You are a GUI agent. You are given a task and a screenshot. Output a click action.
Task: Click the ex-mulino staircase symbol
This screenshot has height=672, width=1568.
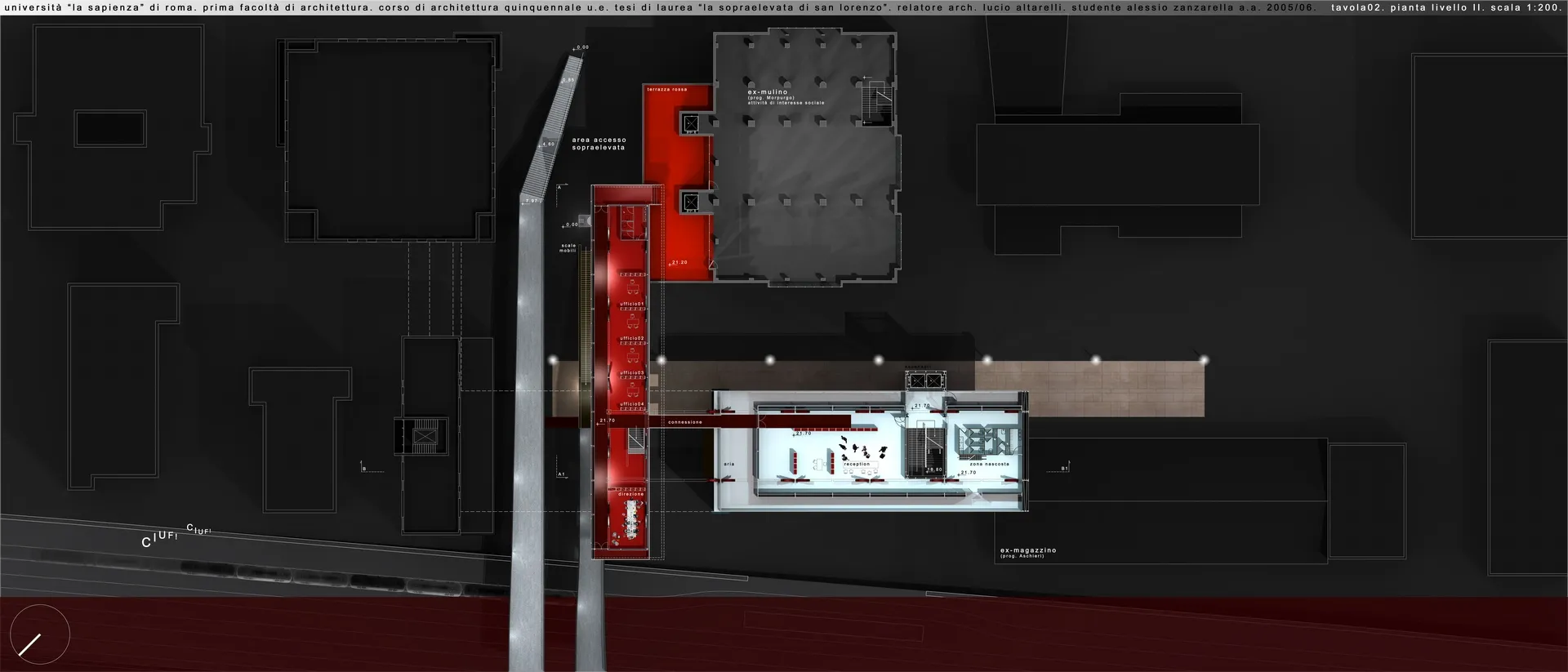coord(878,101)
